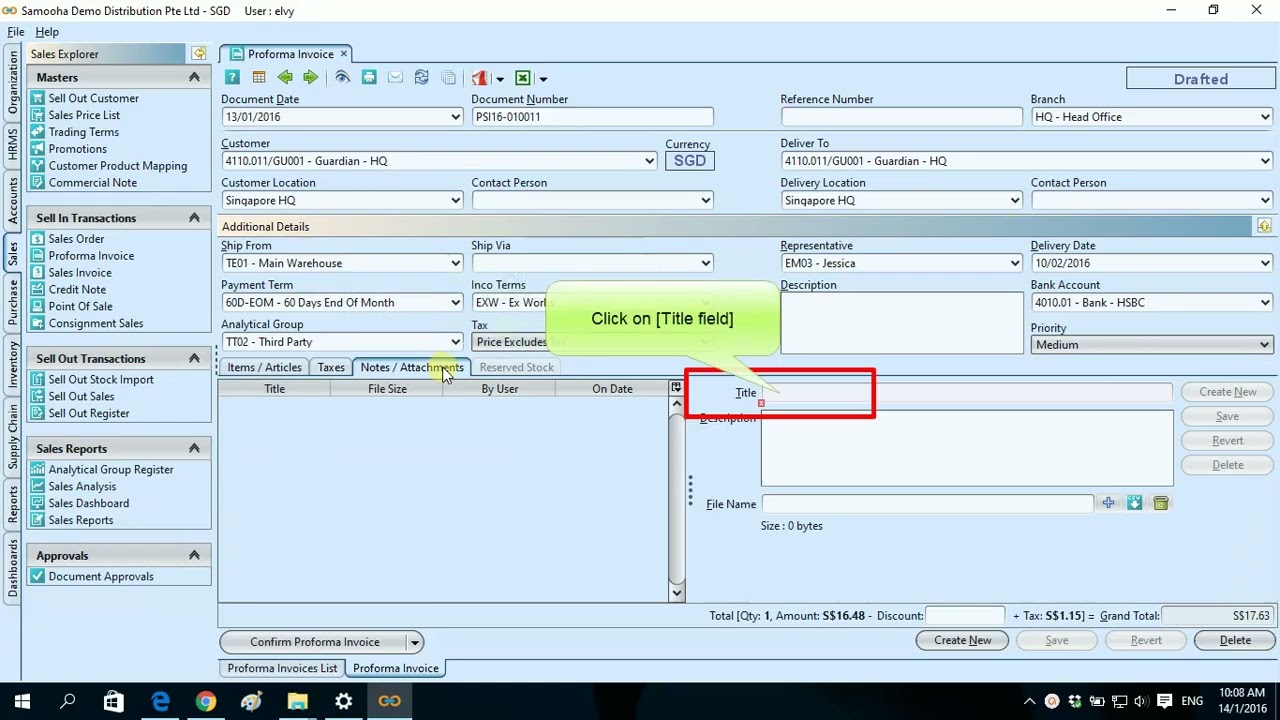The image size is (1280, 720).
Task: Open Google Chrome from the taskbar
Action: [205, 701]
